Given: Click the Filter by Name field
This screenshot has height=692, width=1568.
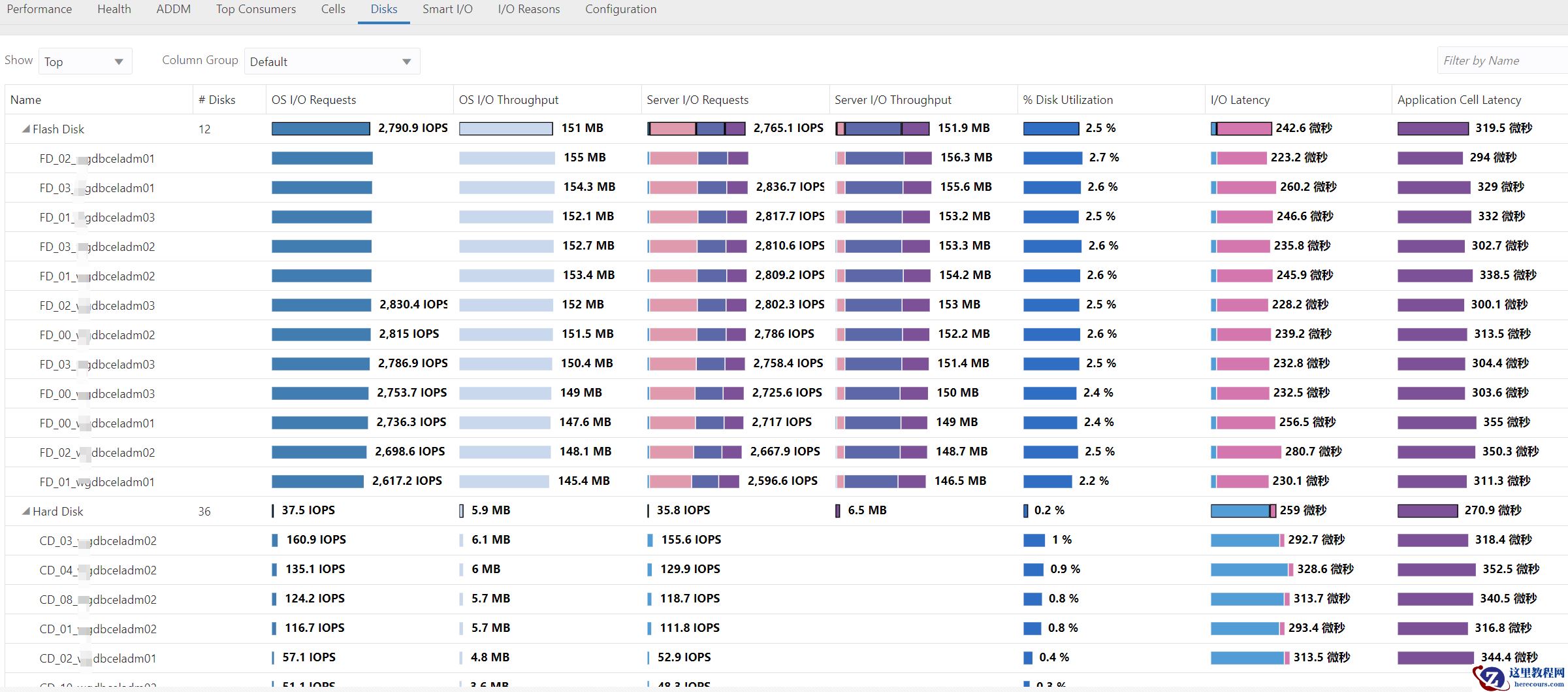Looking at the screenshot, I should pyautogui.click(x=1501, y=61).
